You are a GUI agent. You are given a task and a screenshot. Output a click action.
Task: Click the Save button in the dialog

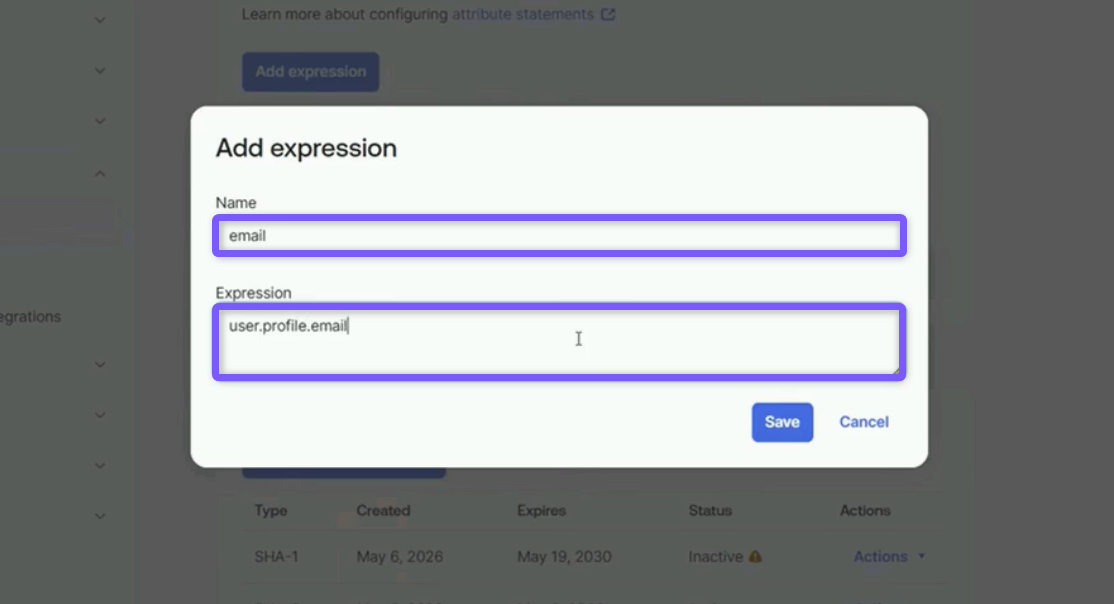pyautogui.click(x=782, y=422)
